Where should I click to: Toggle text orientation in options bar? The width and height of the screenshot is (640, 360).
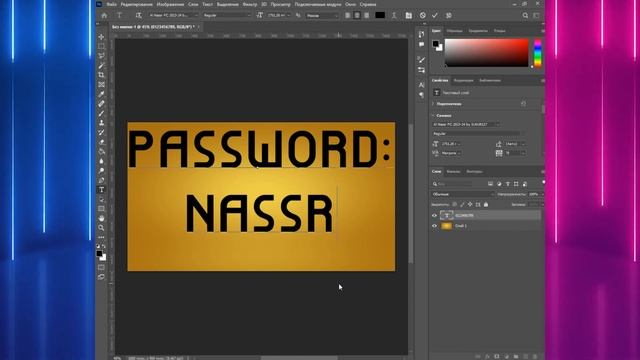point(139,15)
